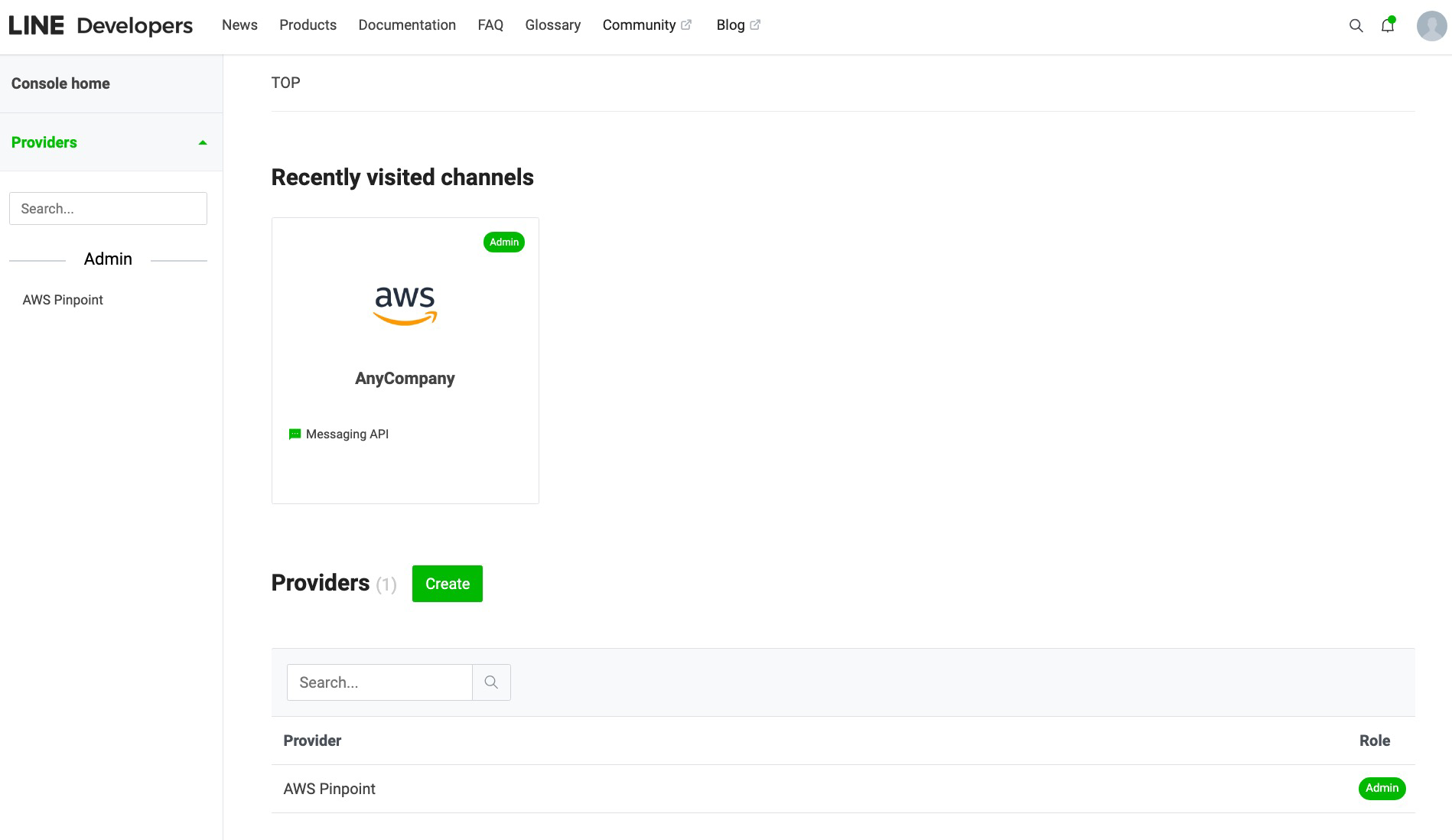Open the AnyCompany channel card
Image resolution: width=1452 pixels, height=840 pixels.
[x=405, y=360]
